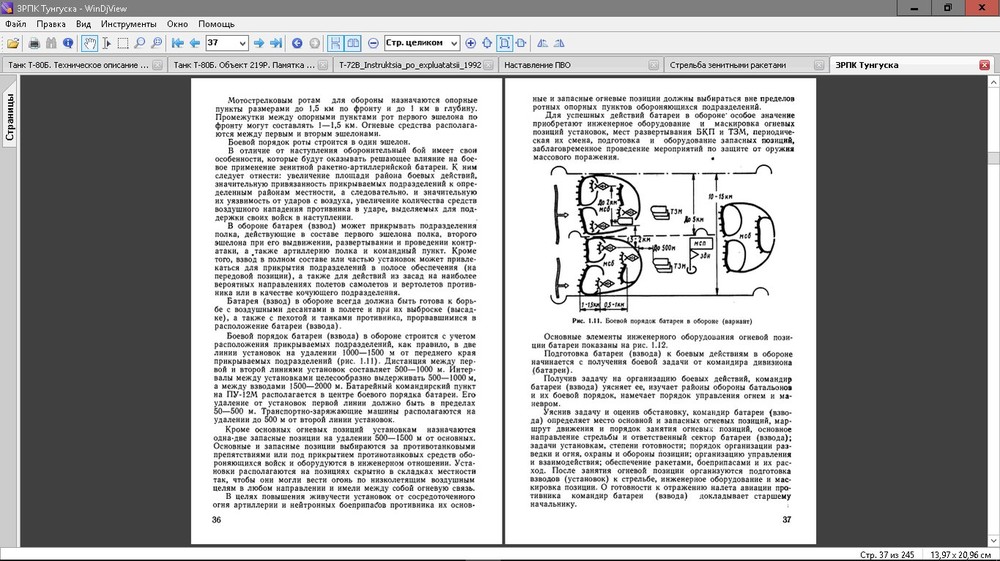
Task: Close the 'ЗРПК Тунгуска' tab
Action: (985, 65)
